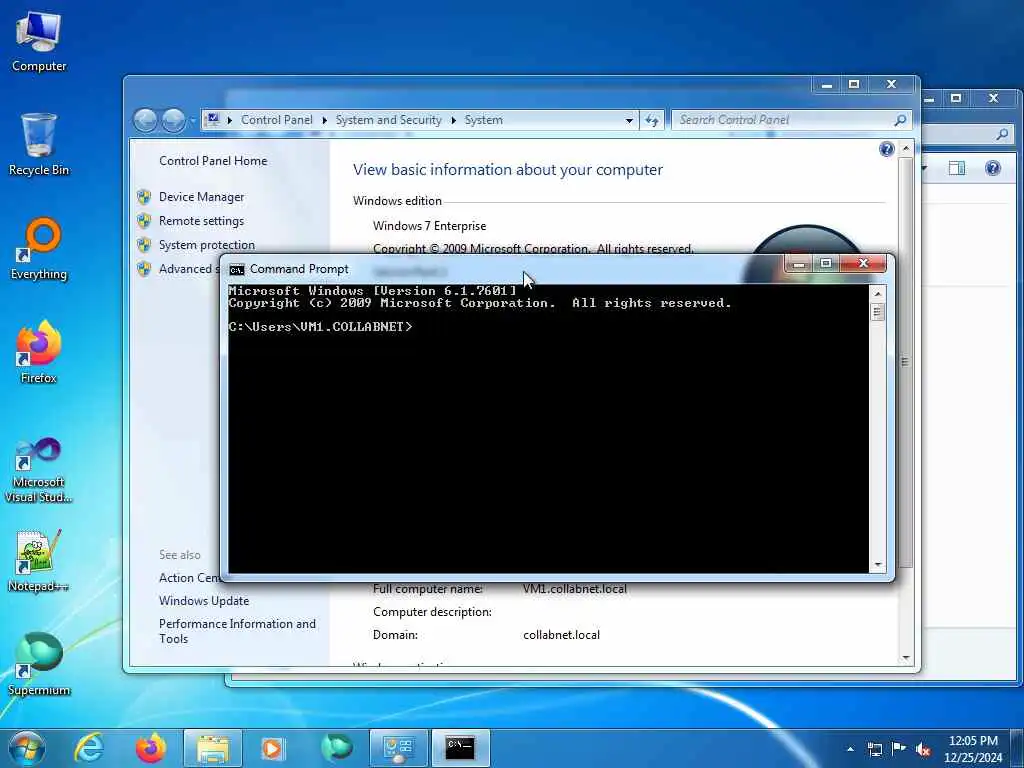Click the background window's search magnifier
This screenshot has height=768, width=1024.
tap(1002, 135)
